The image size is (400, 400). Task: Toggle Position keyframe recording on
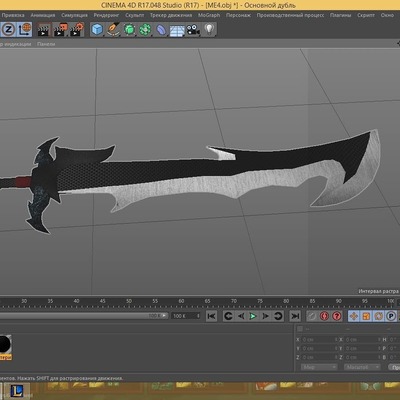coord(354,316)
